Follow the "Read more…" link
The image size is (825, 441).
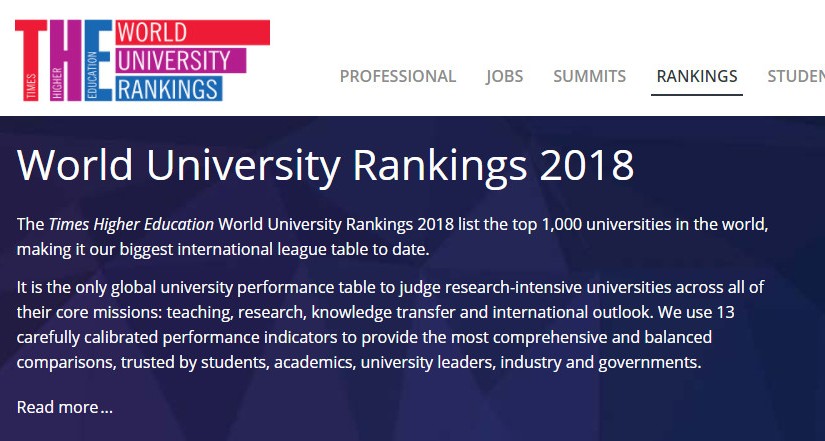65,407
